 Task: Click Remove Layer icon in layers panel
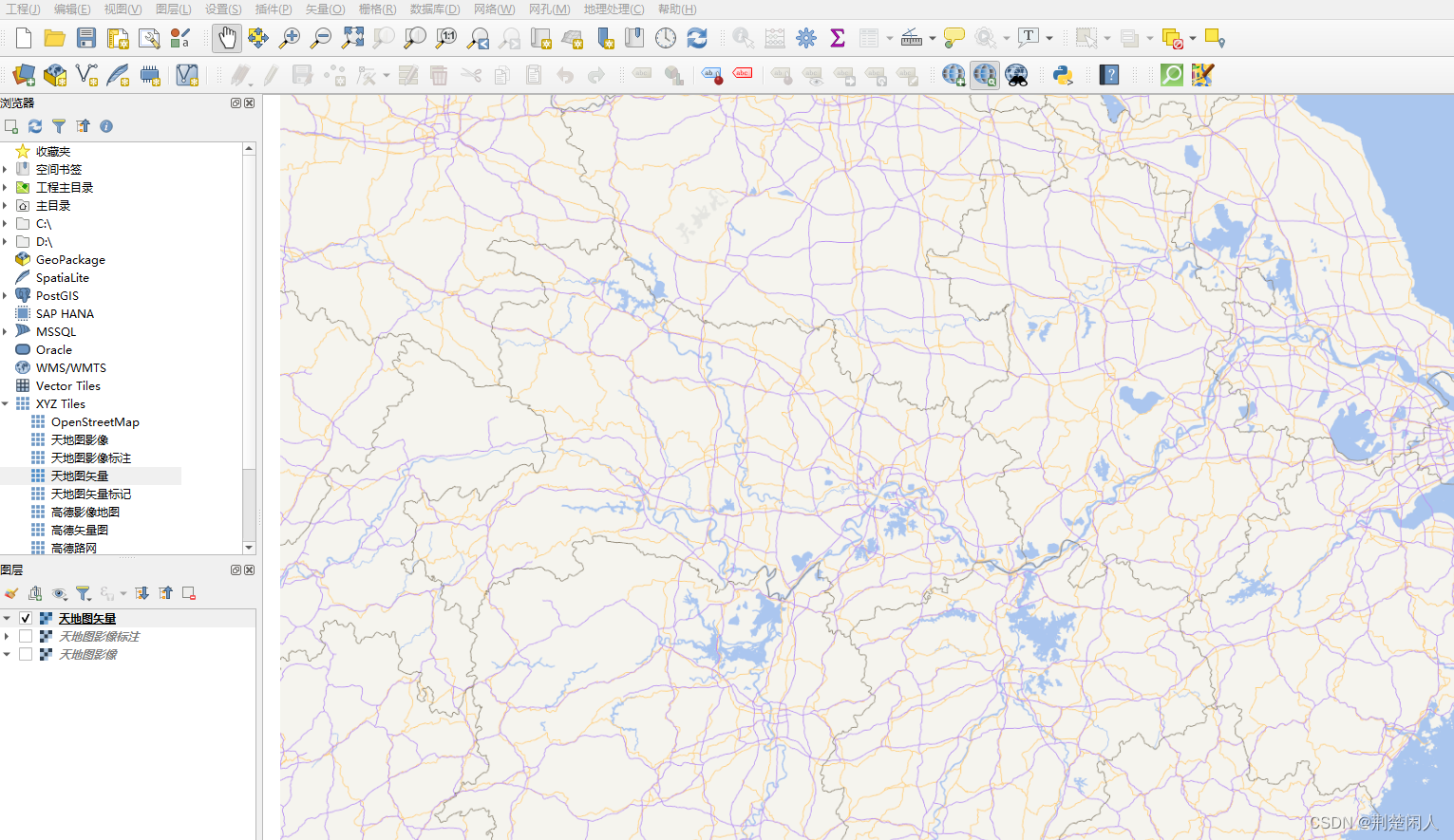[x=189, y=593]
